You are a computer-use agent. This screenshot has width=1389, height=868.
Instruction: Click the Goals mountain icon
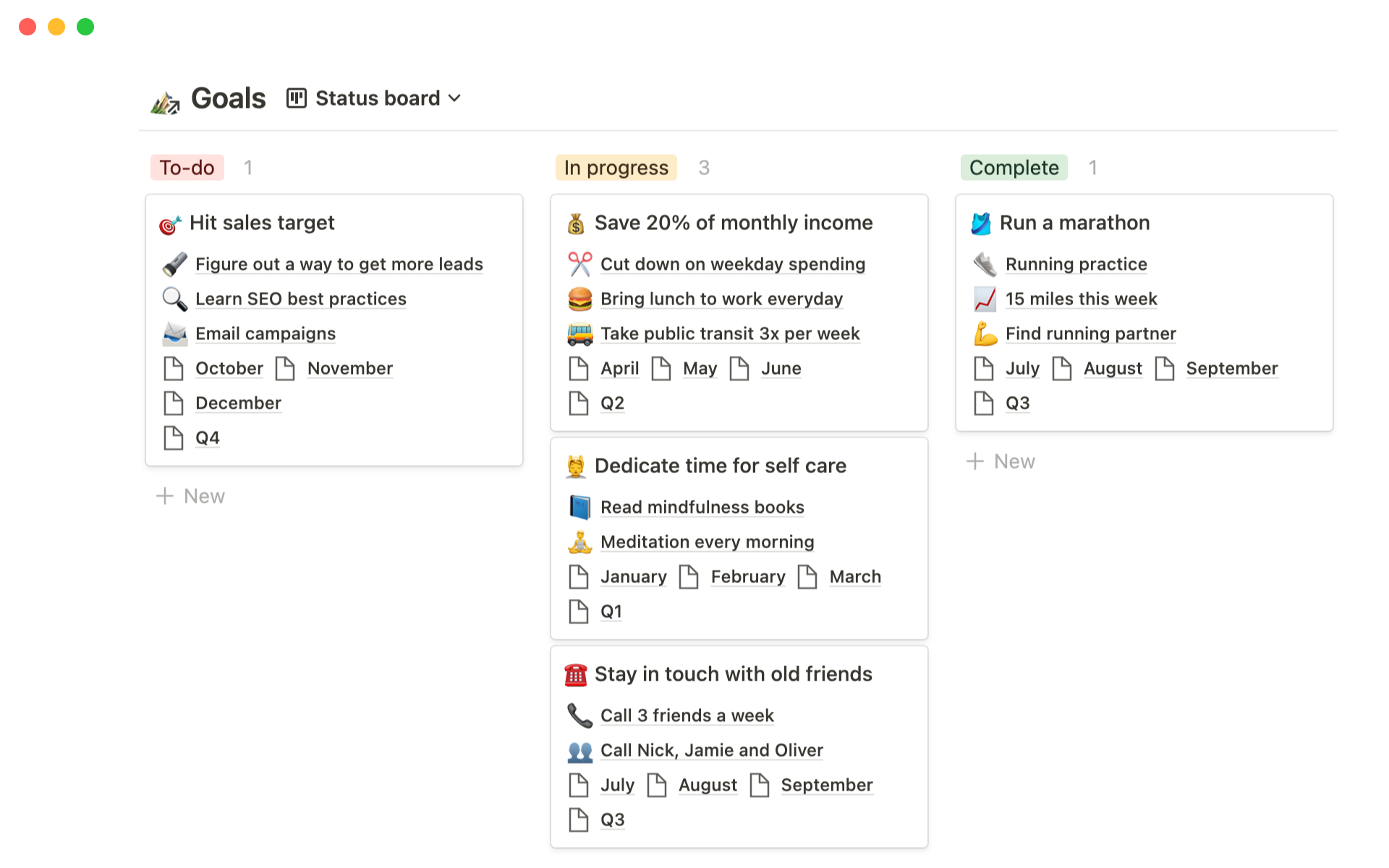pyautogui.click(x=165, y=103)
